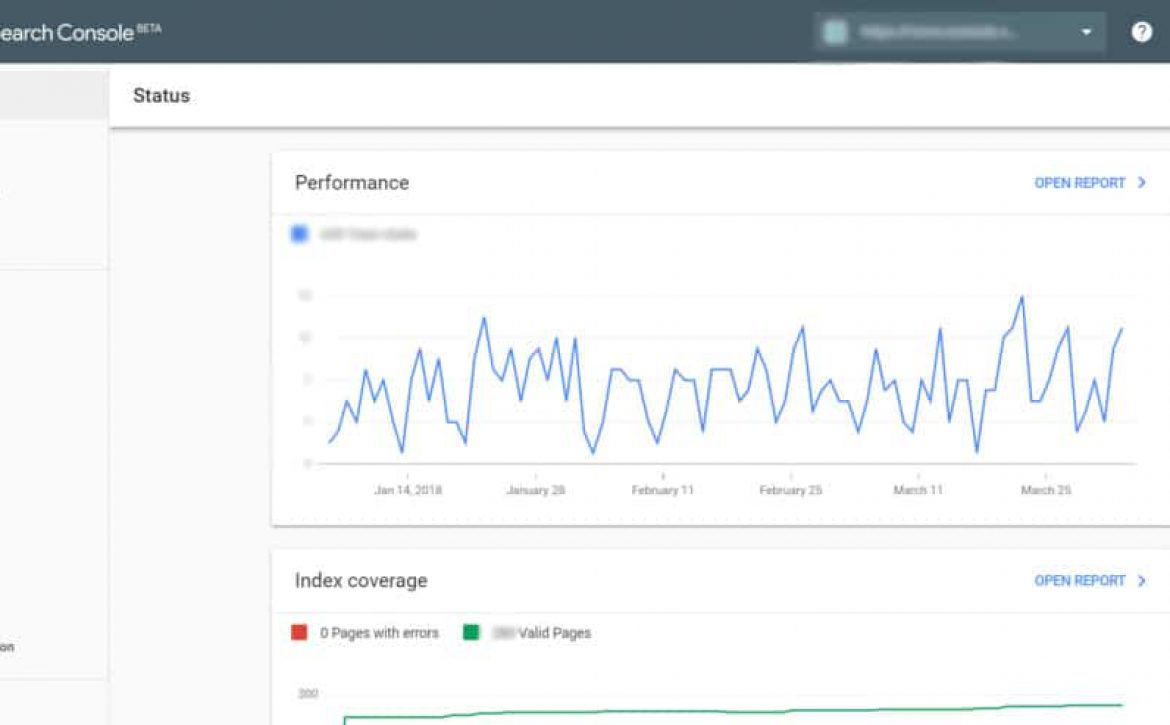This screenshot has height=725, width=1170.
Task: Click the 'February 11' axis date
Action: (663, 490)
